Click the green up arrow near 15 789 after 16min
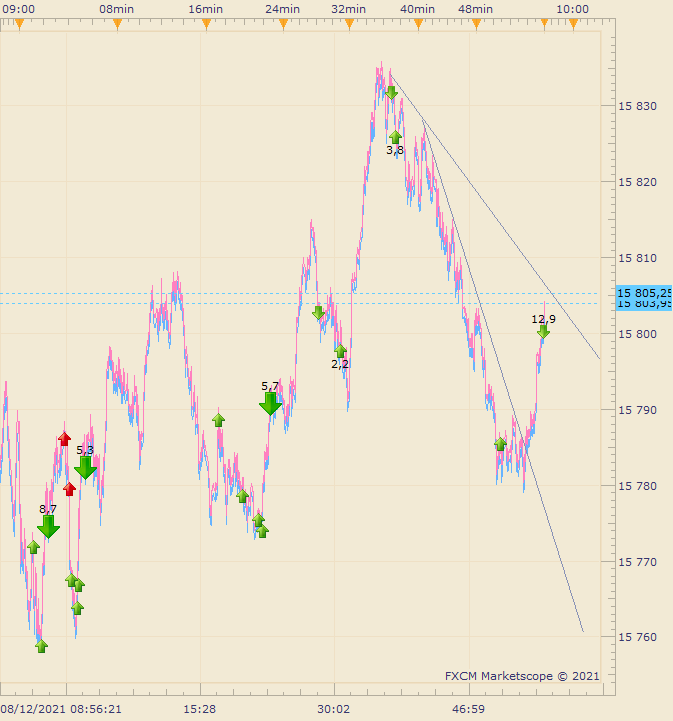 [x=218, y=420]
